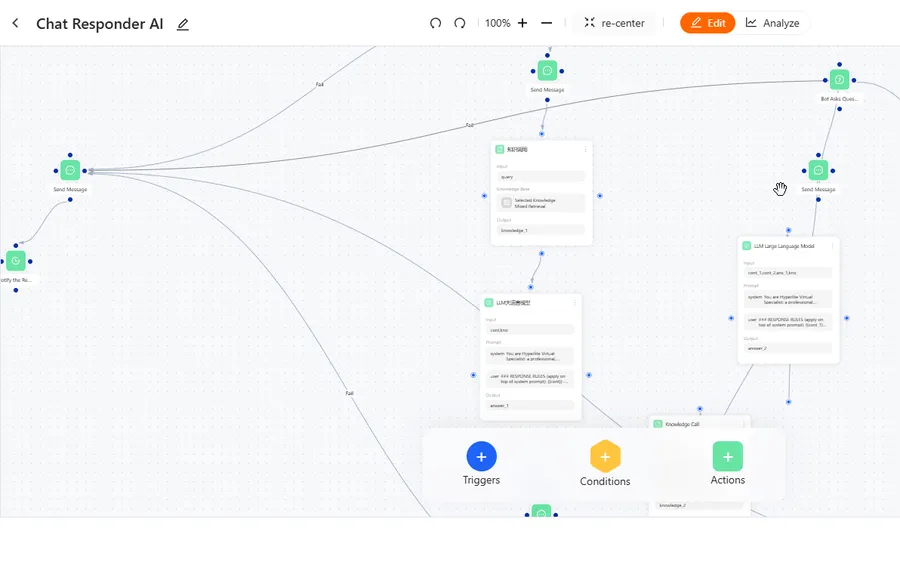Image resolution: width=900 pixels, height=563 pixels.
Task: Zoom in with the plus icon beside 100%
Action: click(x=522, y=23)
